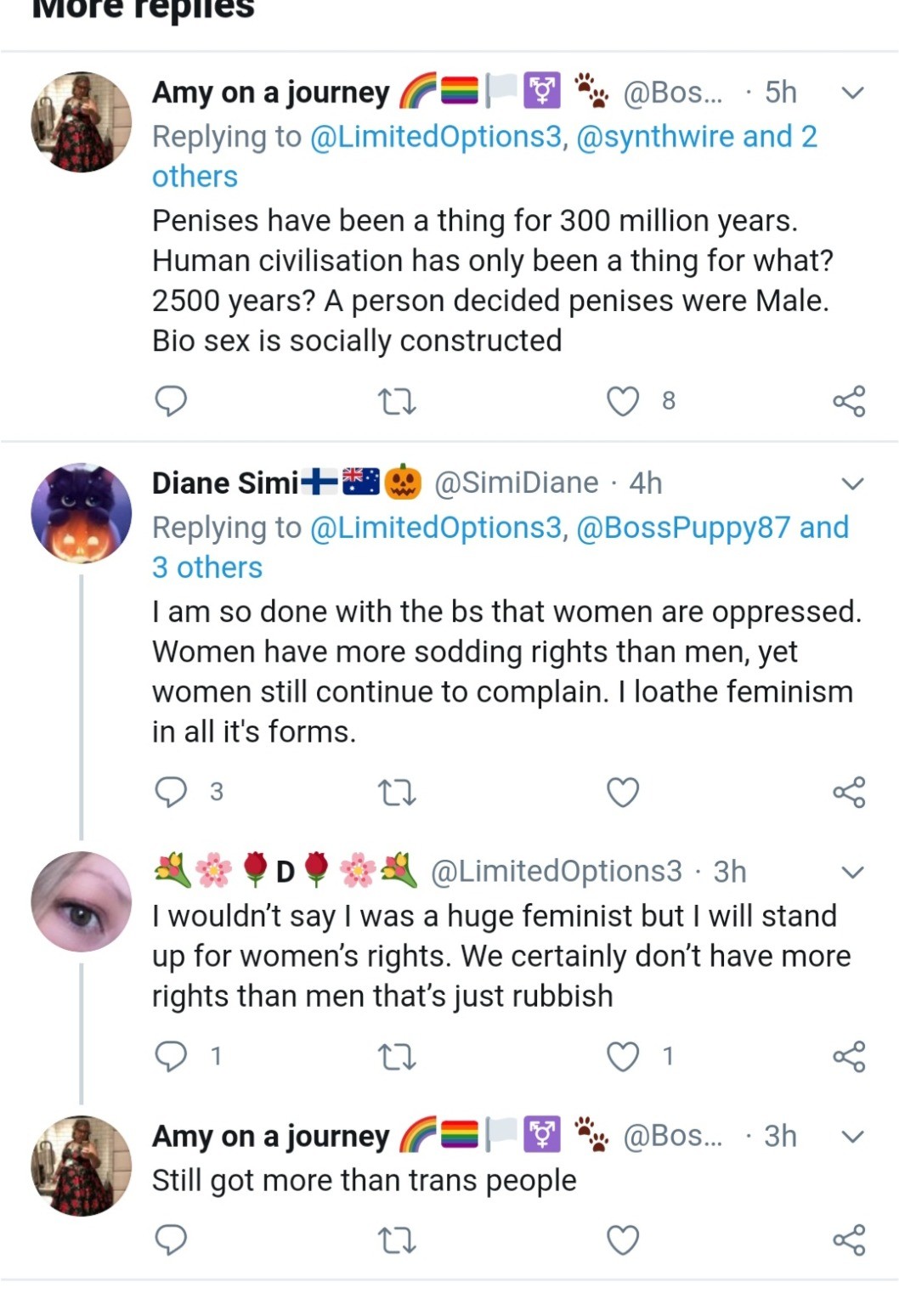Open the eye avatar of @LimitedOptions3
899x1316 pixels.
pyautogui.click(x=82, y=901)
